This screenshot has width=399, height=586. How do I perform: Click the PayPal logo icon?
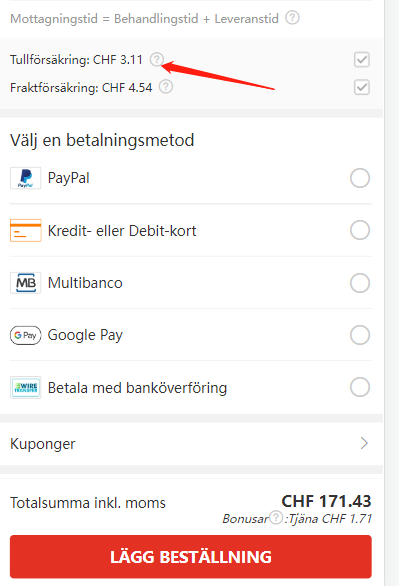[x=25, y=178]
